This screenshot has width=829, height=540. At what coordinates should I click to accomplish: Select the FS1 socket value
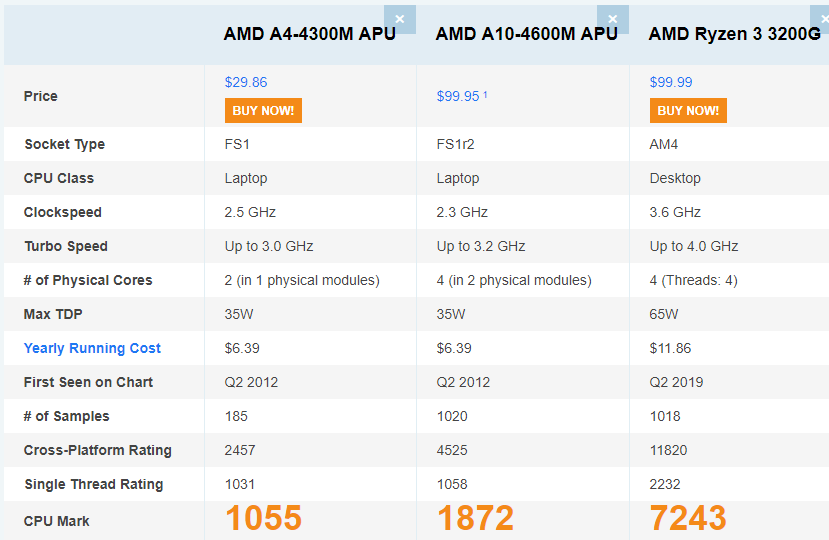[237, 144]
